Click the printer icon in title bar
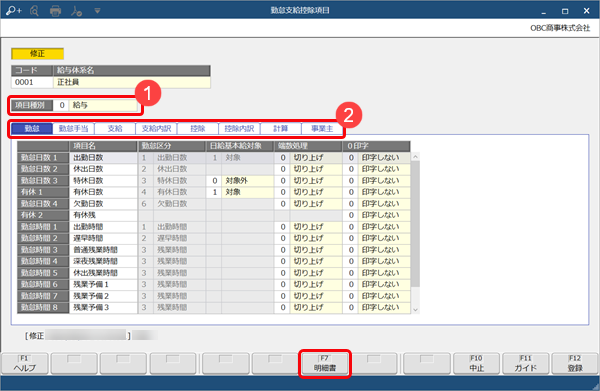Viewport: 600px width, 391px height. coord(55,11)
